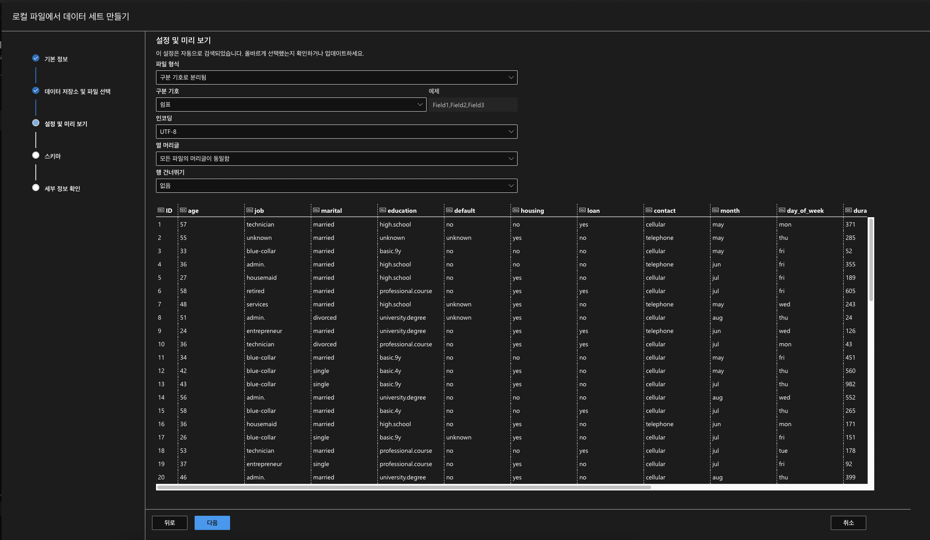Click the 스키마 step circle
930x540 pixels.
coord(36,155)
